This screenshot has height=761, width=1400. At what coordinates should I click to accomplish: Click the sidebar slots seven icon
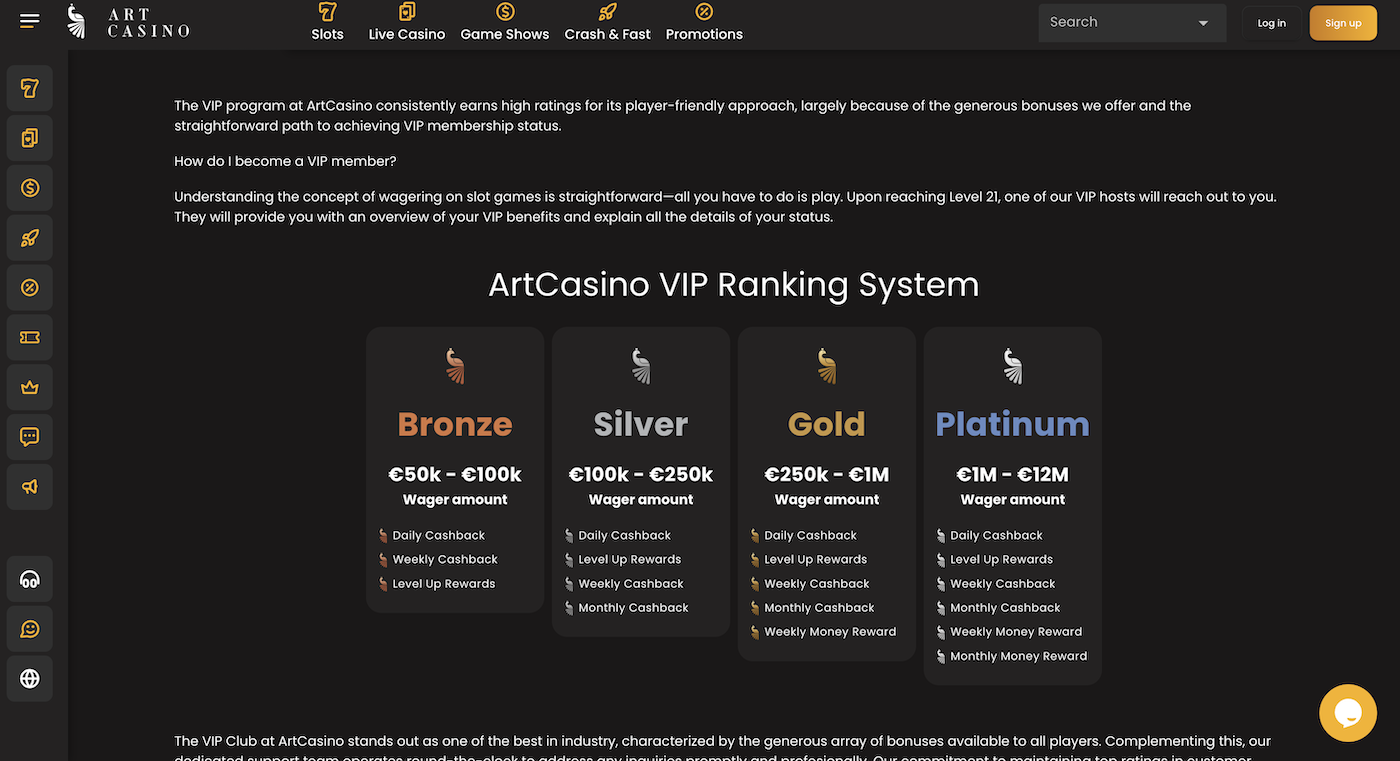tap(30, 88)
